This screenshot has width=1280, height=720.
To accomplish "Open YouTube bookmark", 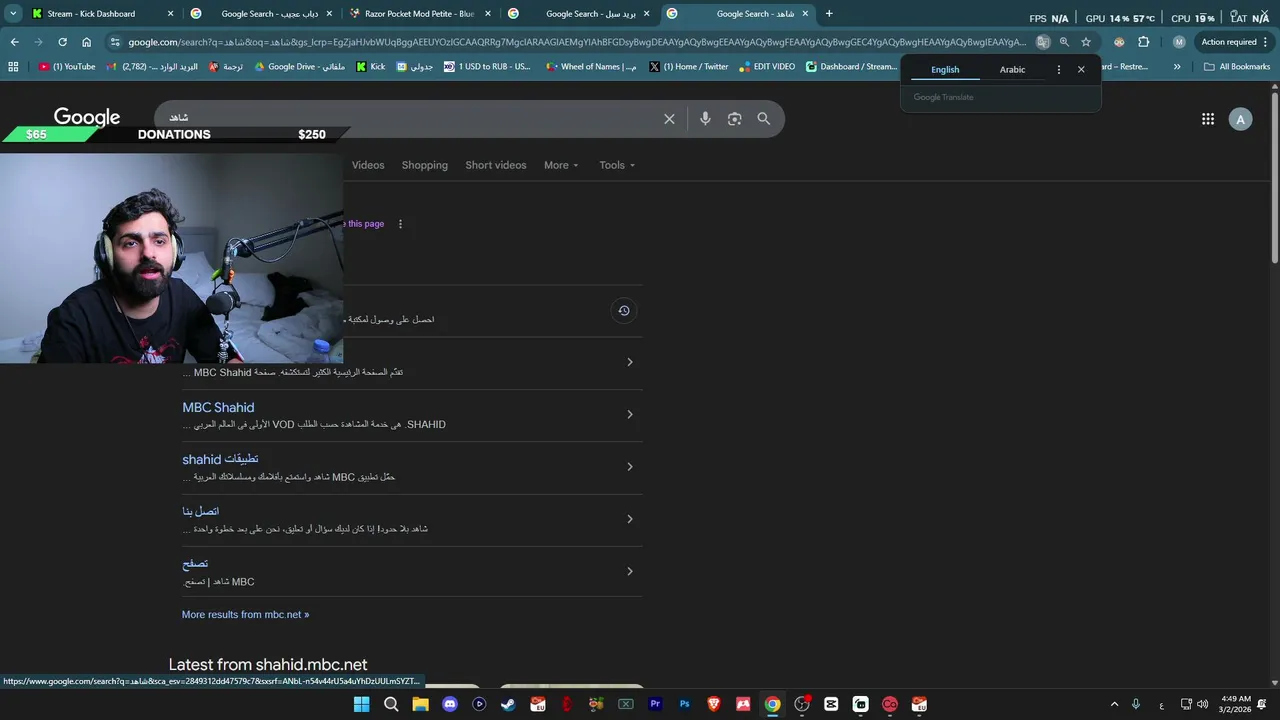I will click(67, 67).
